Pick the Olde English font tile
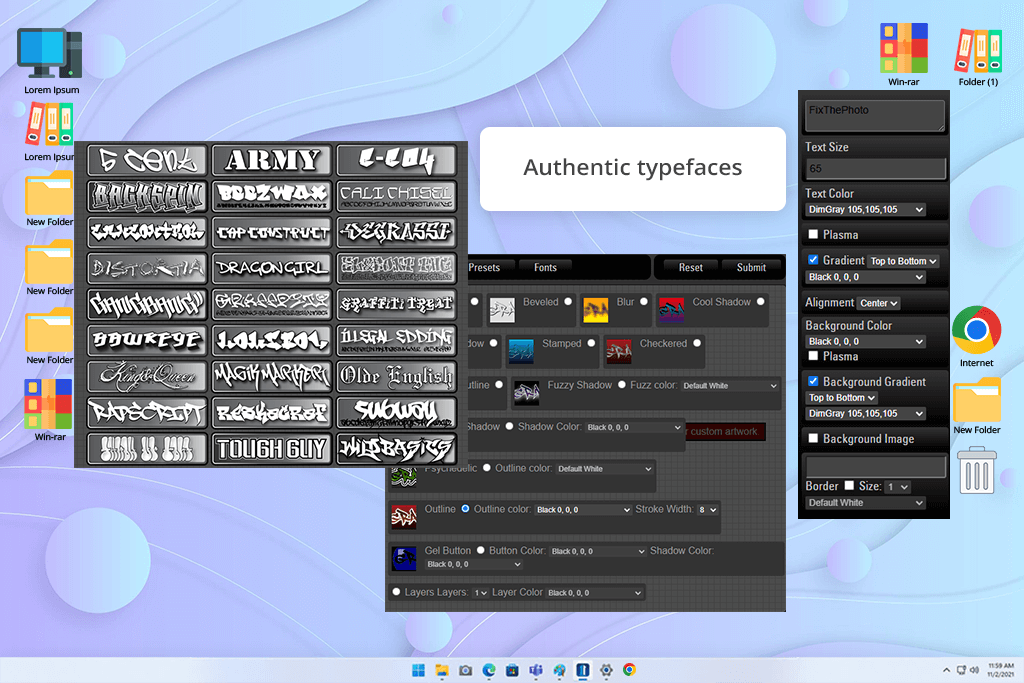This screenshot has width=1024, height=683. tap(396, 377)
